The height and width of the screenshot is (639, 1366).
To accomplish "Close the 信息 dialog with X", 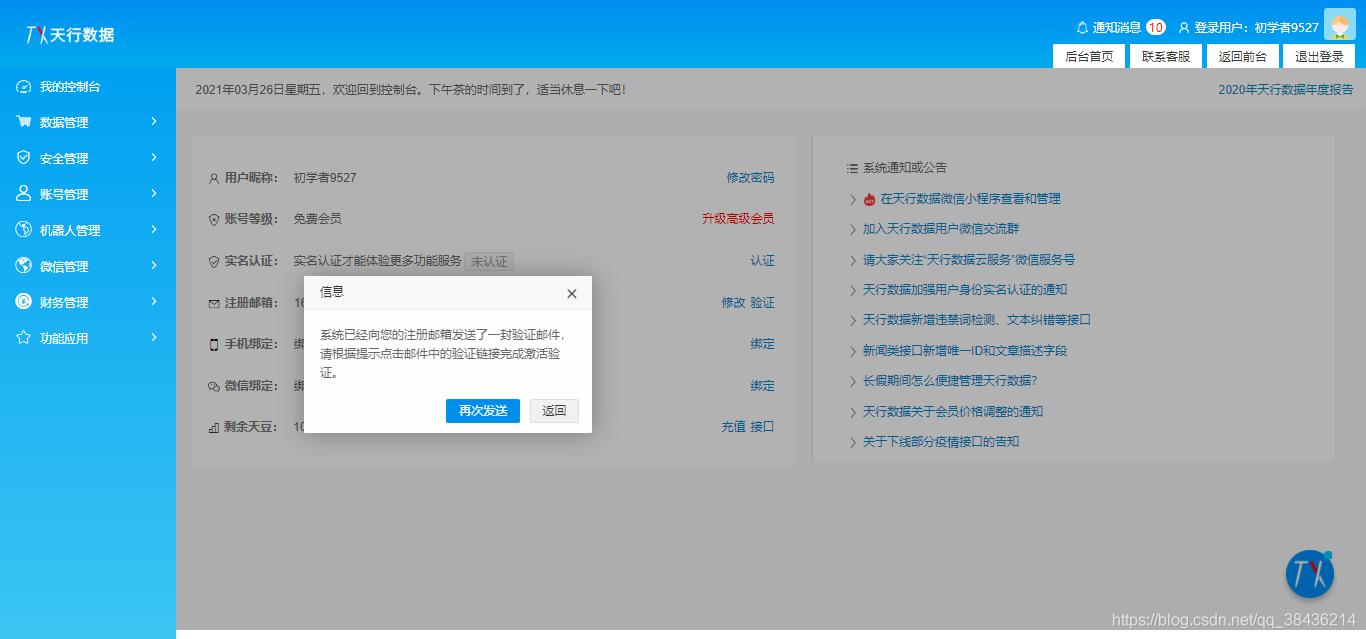I will [572, 293].
